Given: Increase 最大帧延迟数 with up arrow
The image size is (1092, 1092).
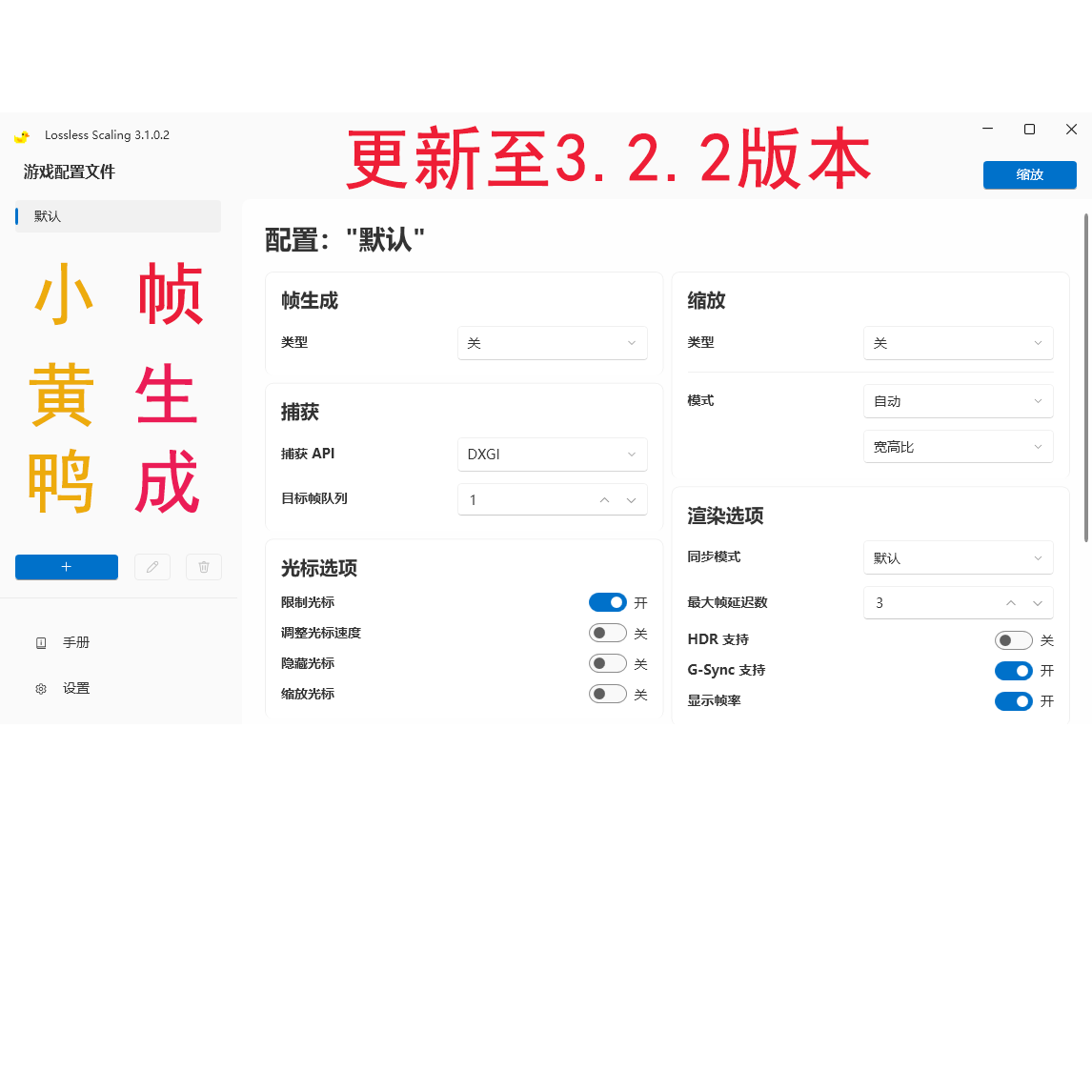Looking at the screenshot, I should (x=1010, y=603).
